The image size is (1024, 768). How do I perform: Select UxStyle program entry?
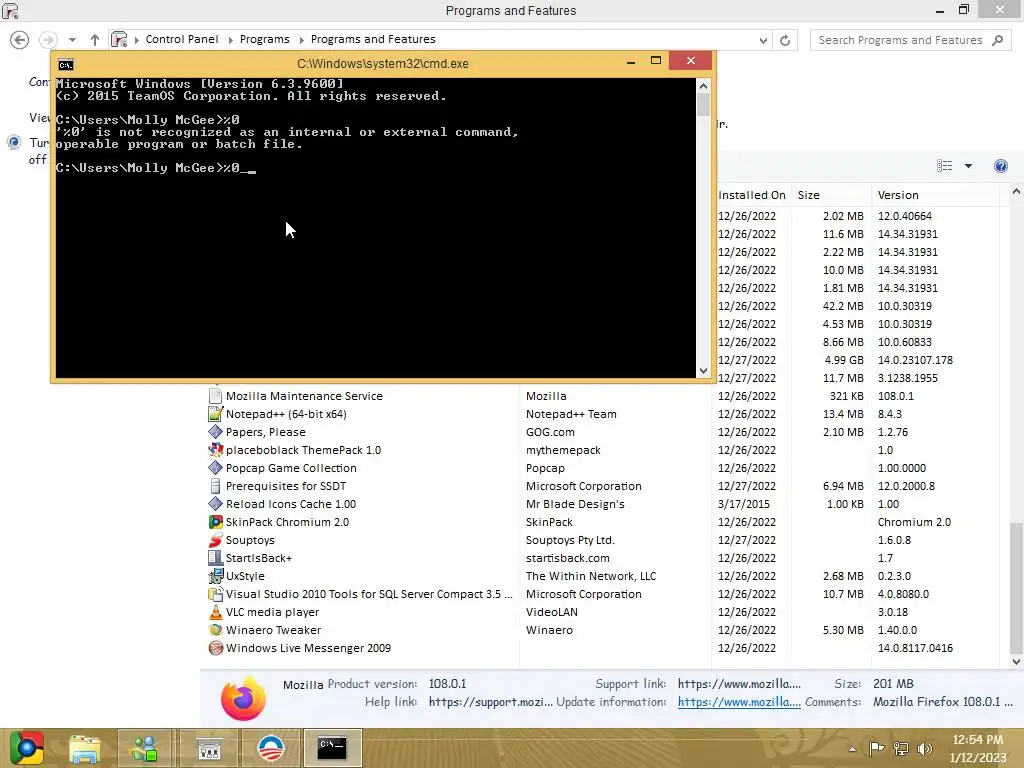245,576
